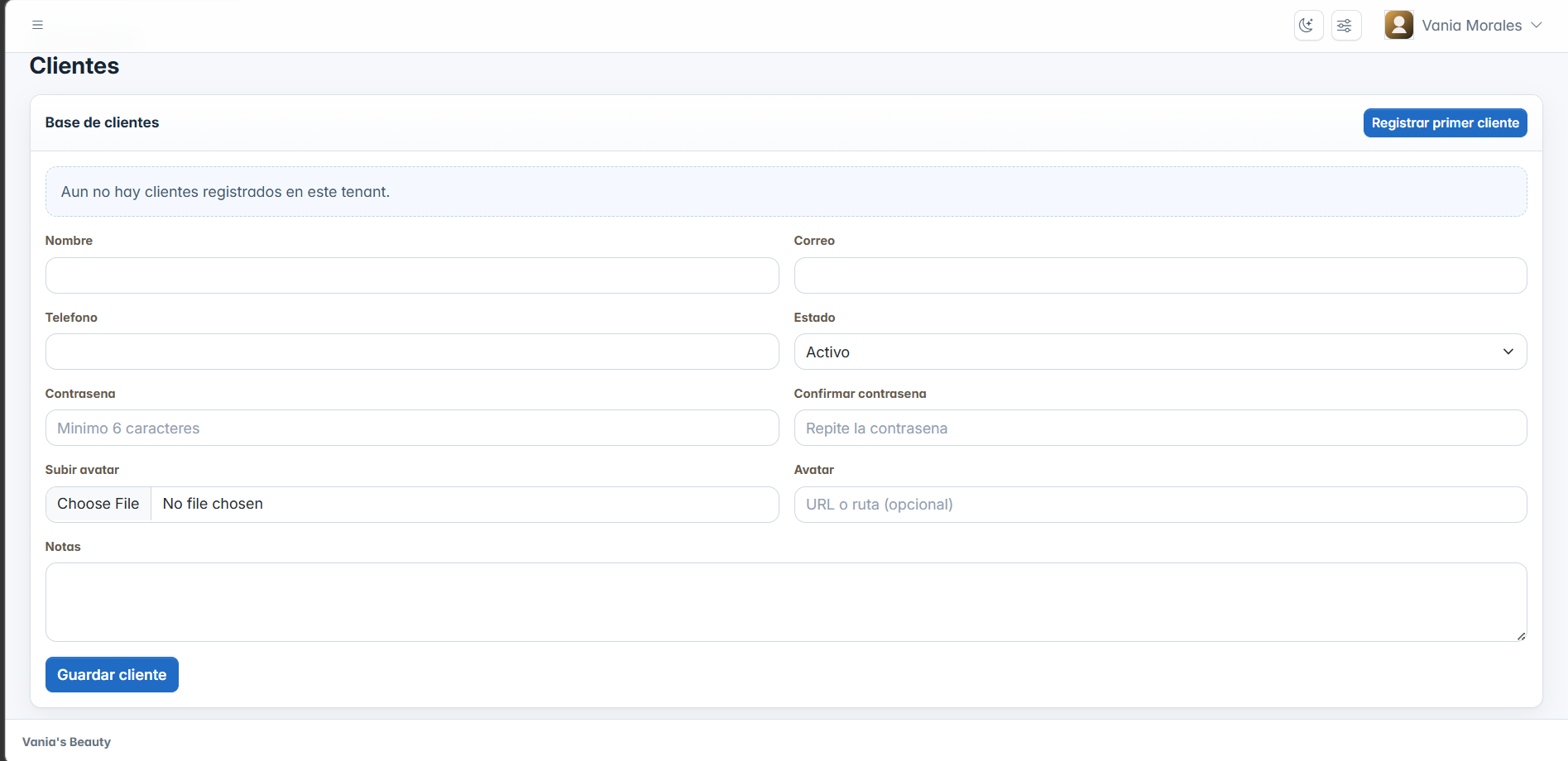1568x761 pixels.
Task: Toggle dark mode moon icon
Action: click(x=1308, y=26)
